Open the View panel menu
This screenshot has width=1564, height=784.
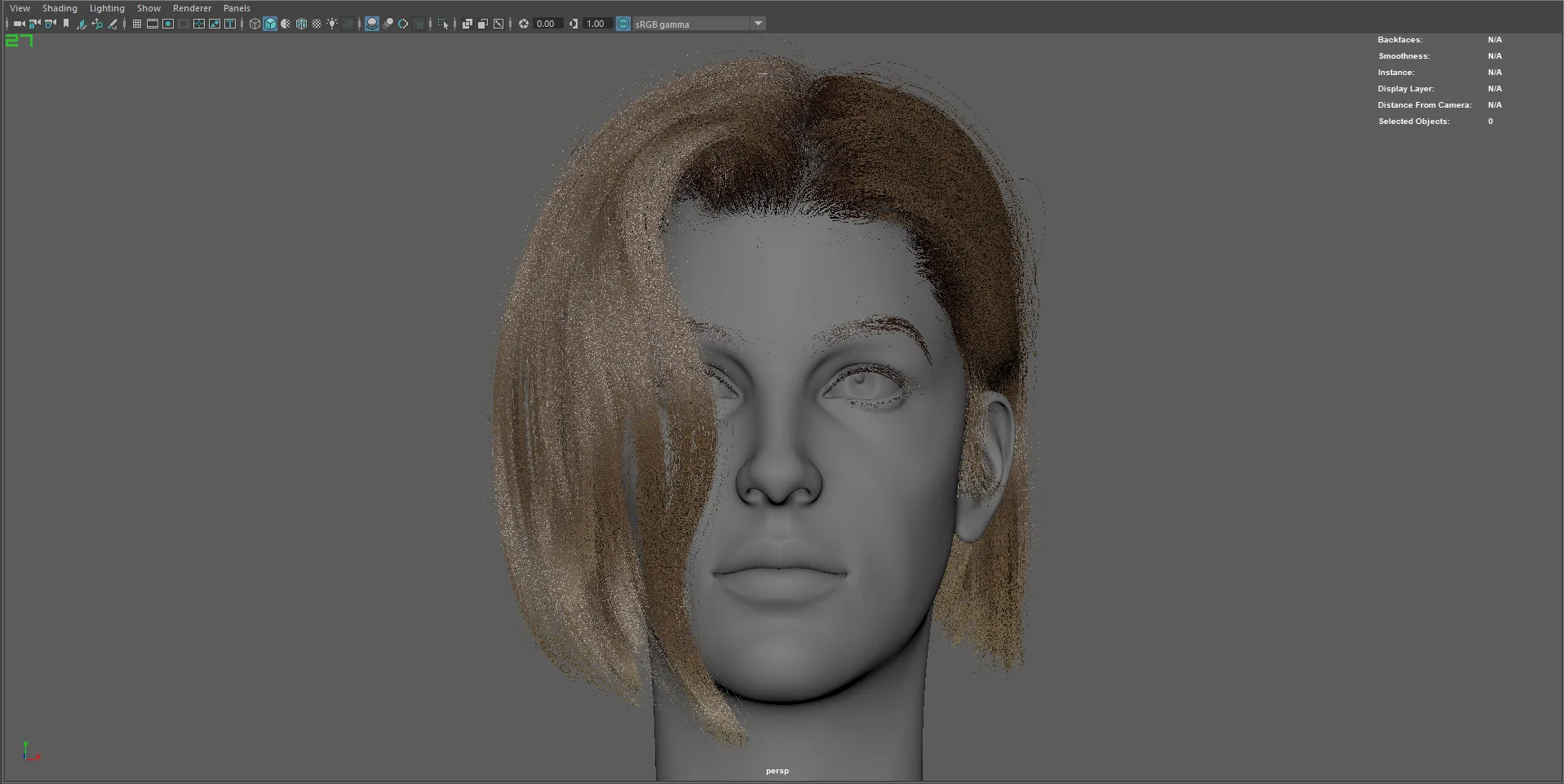(20, 8)
